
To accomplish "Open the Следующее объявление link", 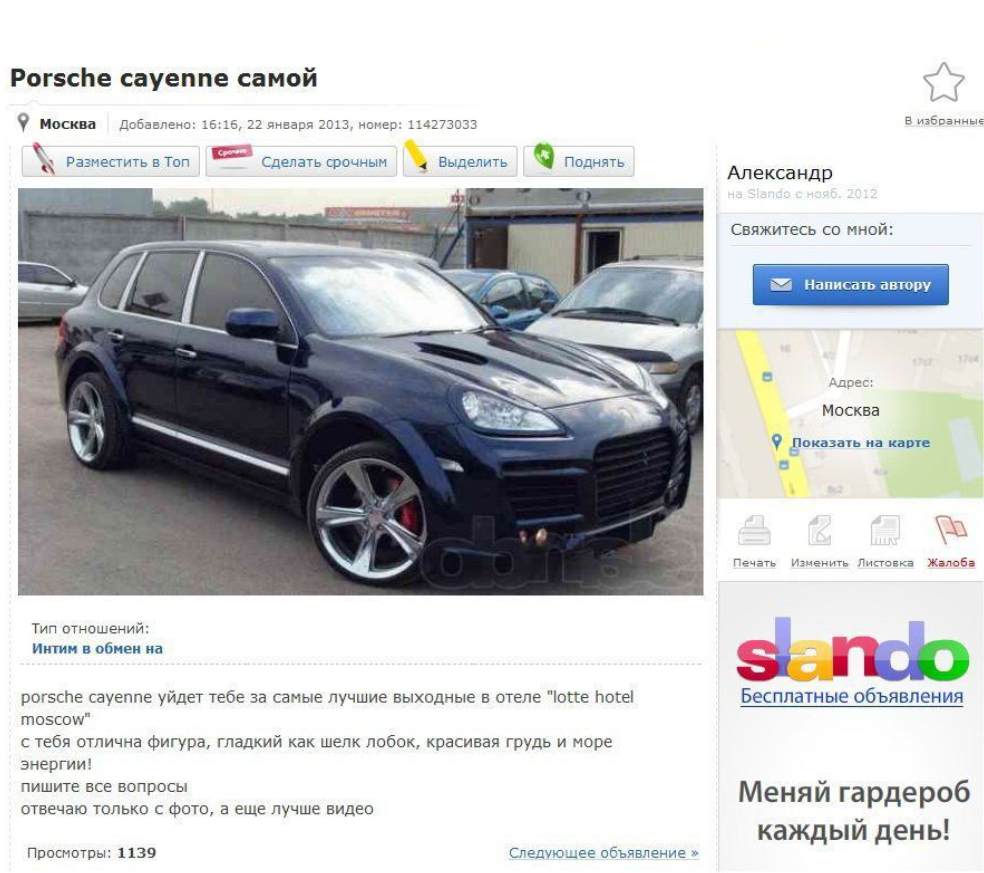I will tap(604, 853).
